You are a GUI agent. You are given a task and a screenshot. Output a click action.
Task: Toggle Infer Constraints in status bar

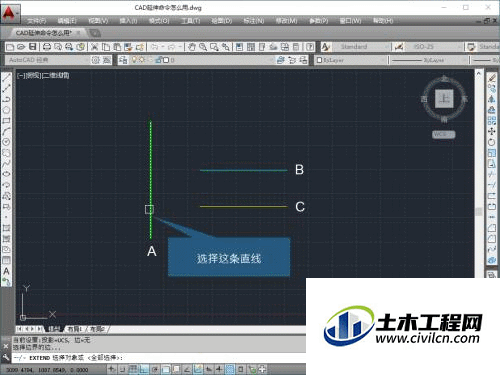(111, 369)
